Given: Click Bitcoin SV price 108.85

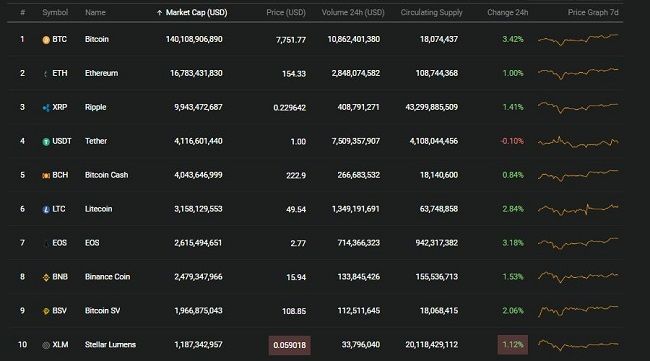Looking at the screenshot, I should pos(294,311).
